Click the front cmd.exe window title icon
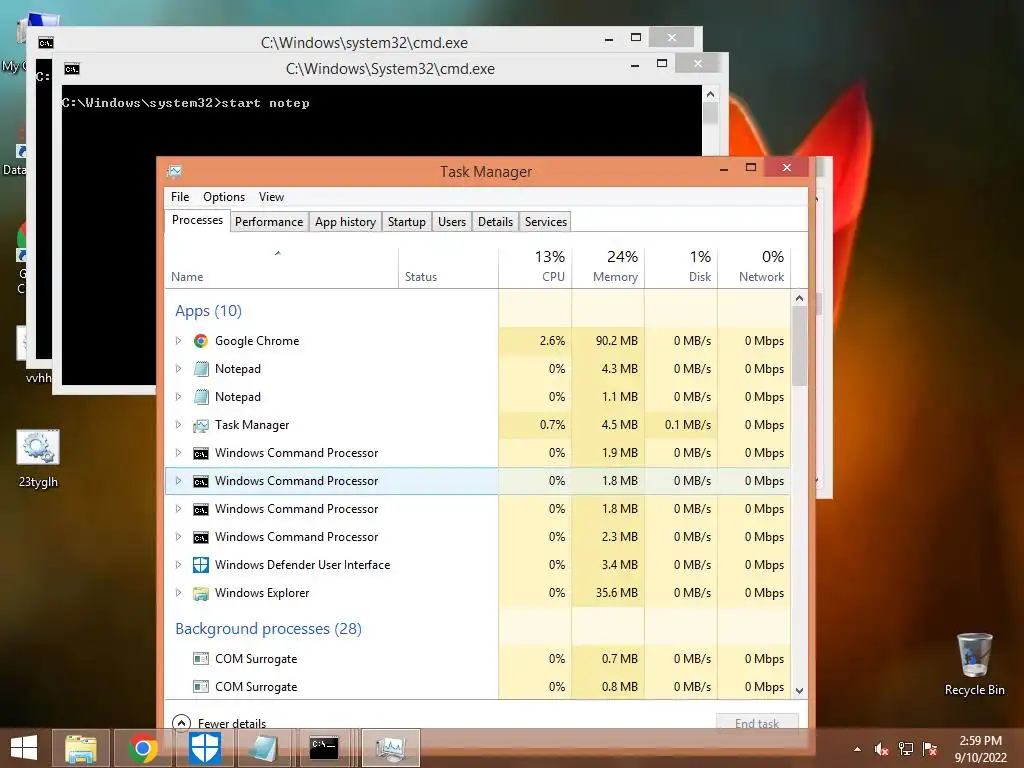The height and width of the screenshot is (768, 1024). point(72,69)
